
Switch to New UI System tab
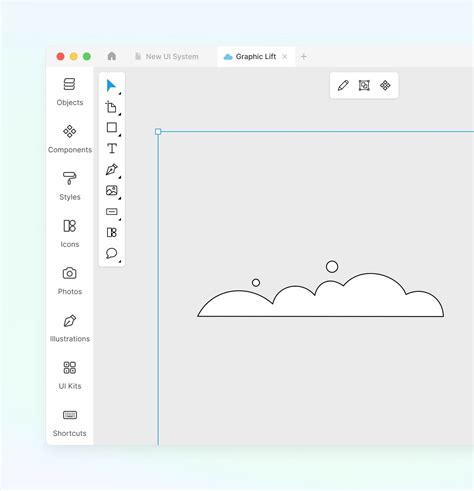click(x=167, y=57)
